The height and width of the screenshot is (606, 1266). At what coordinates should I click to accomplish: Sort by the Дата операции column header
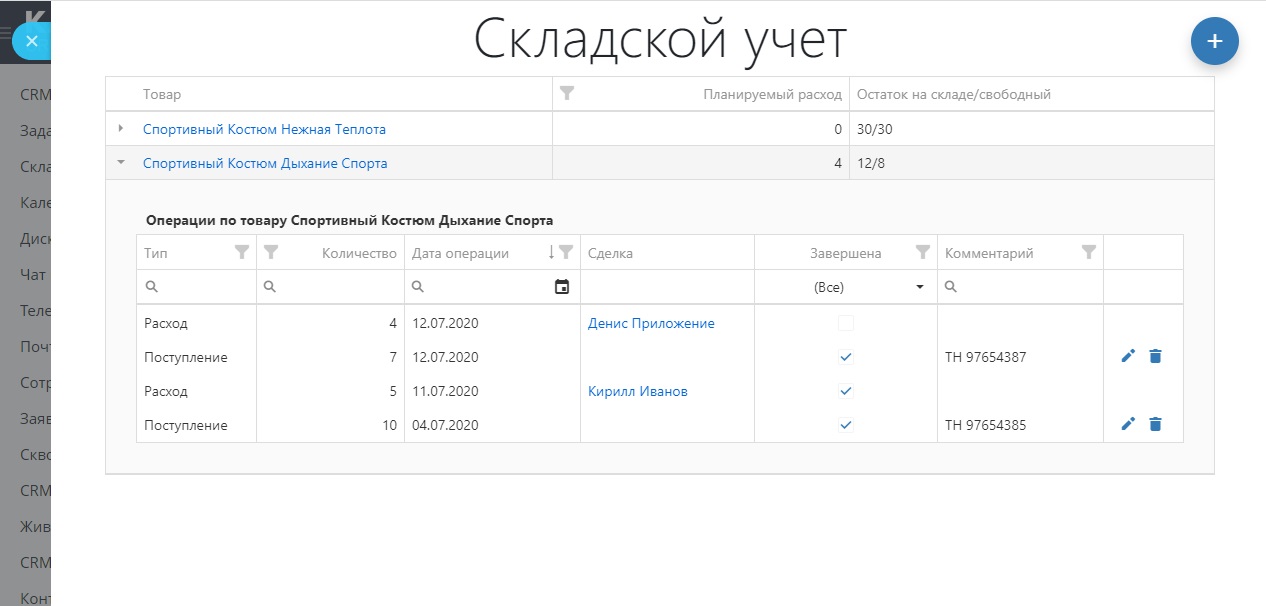(x=460, y=253)
